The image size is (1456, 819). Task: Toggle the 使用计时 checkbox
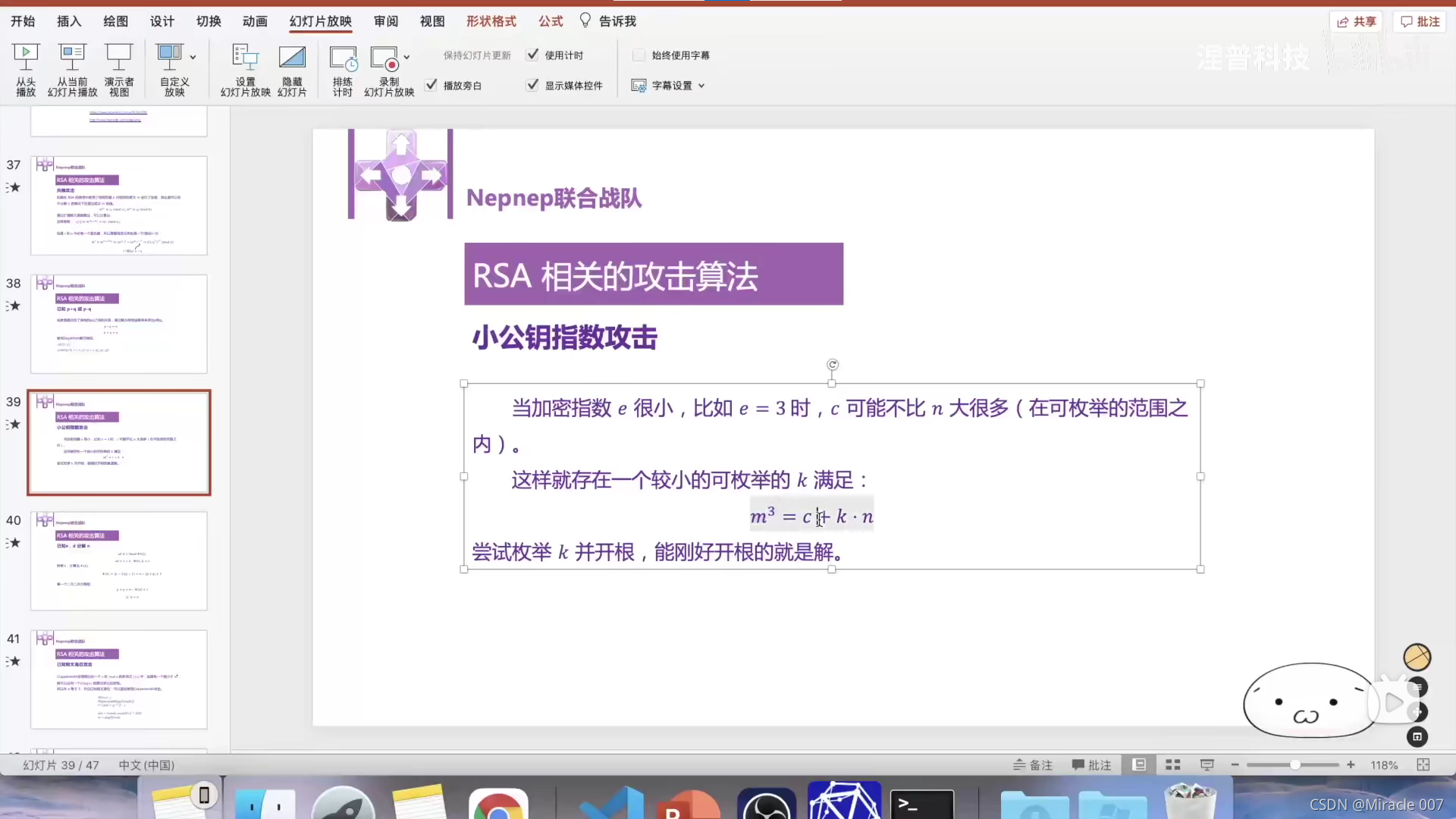[532, 55]
